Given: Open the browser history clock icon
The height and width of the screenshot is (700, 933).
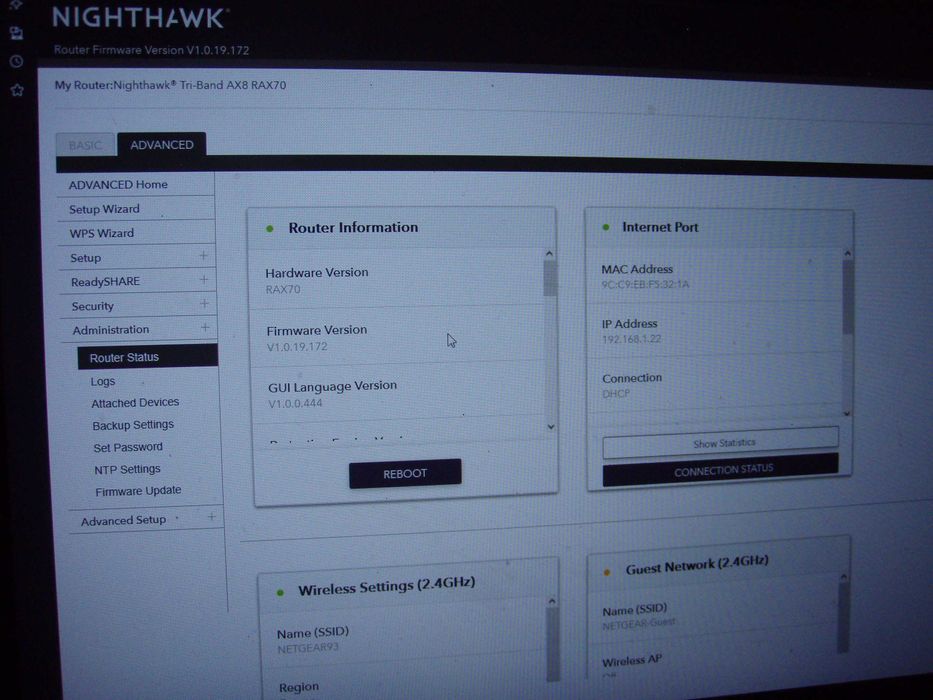Looking at the screenshot, I should coord(17,61).
